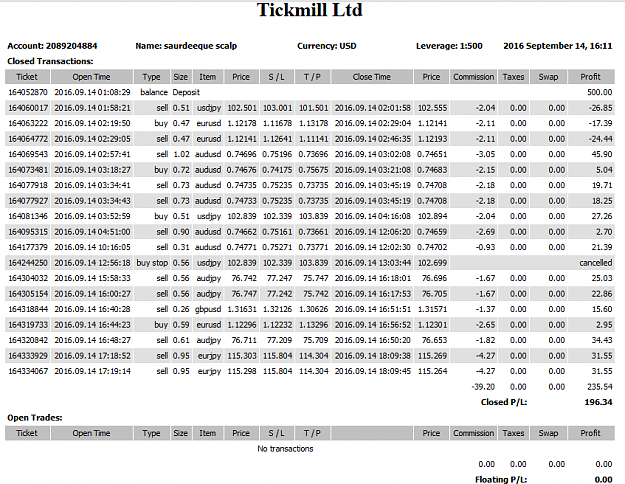
Task: Click Swap header in Closed Transactions table
Action: point(548,77)
